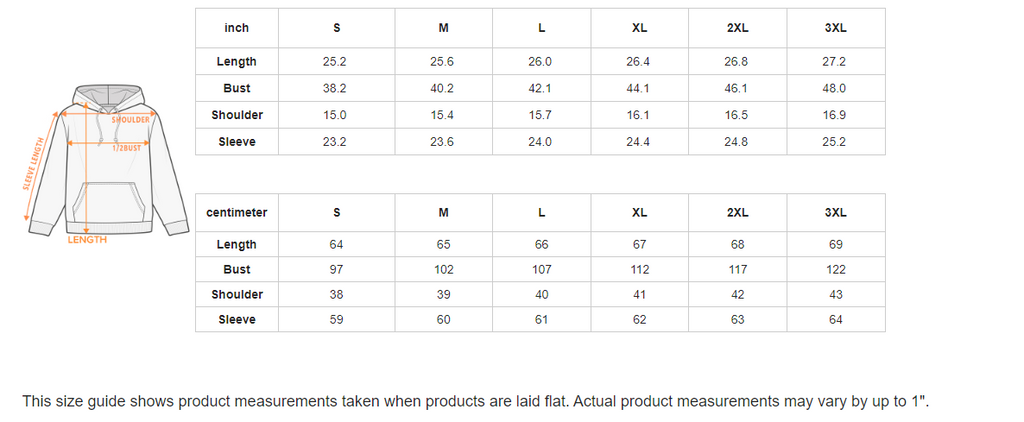Click the Shoulder row label in the centimeter table
The width and height of the screenshot is (1024, 422).
pos(237,295)
